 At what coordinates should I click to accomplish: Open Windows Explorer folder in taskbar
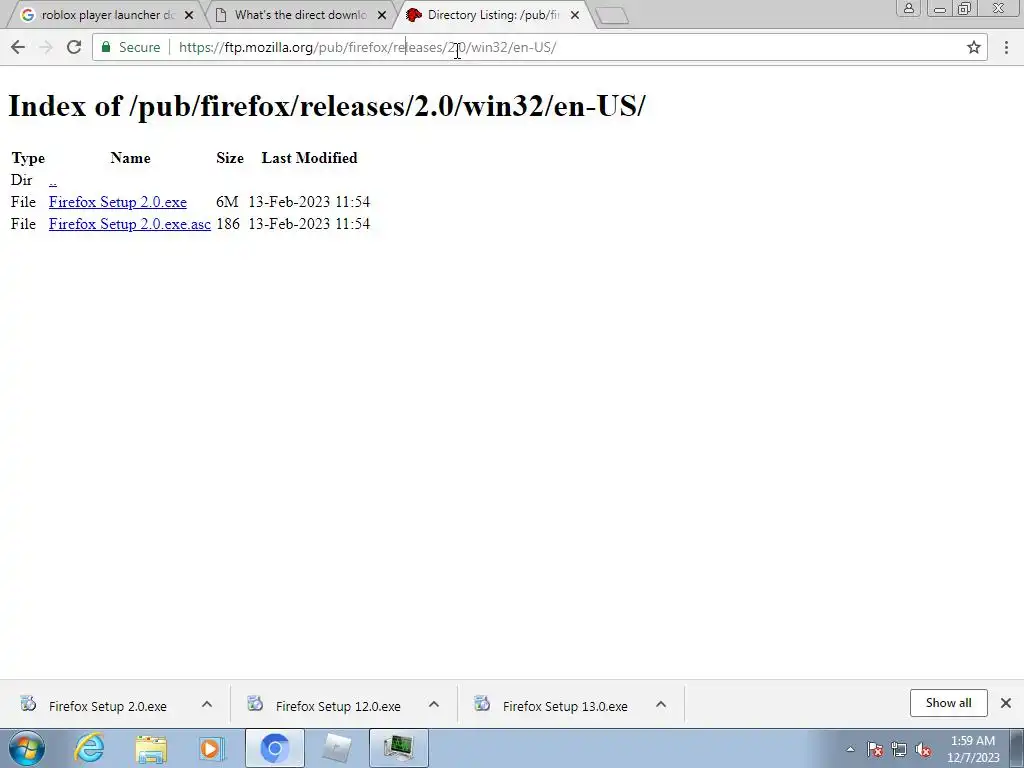(151, 748)
